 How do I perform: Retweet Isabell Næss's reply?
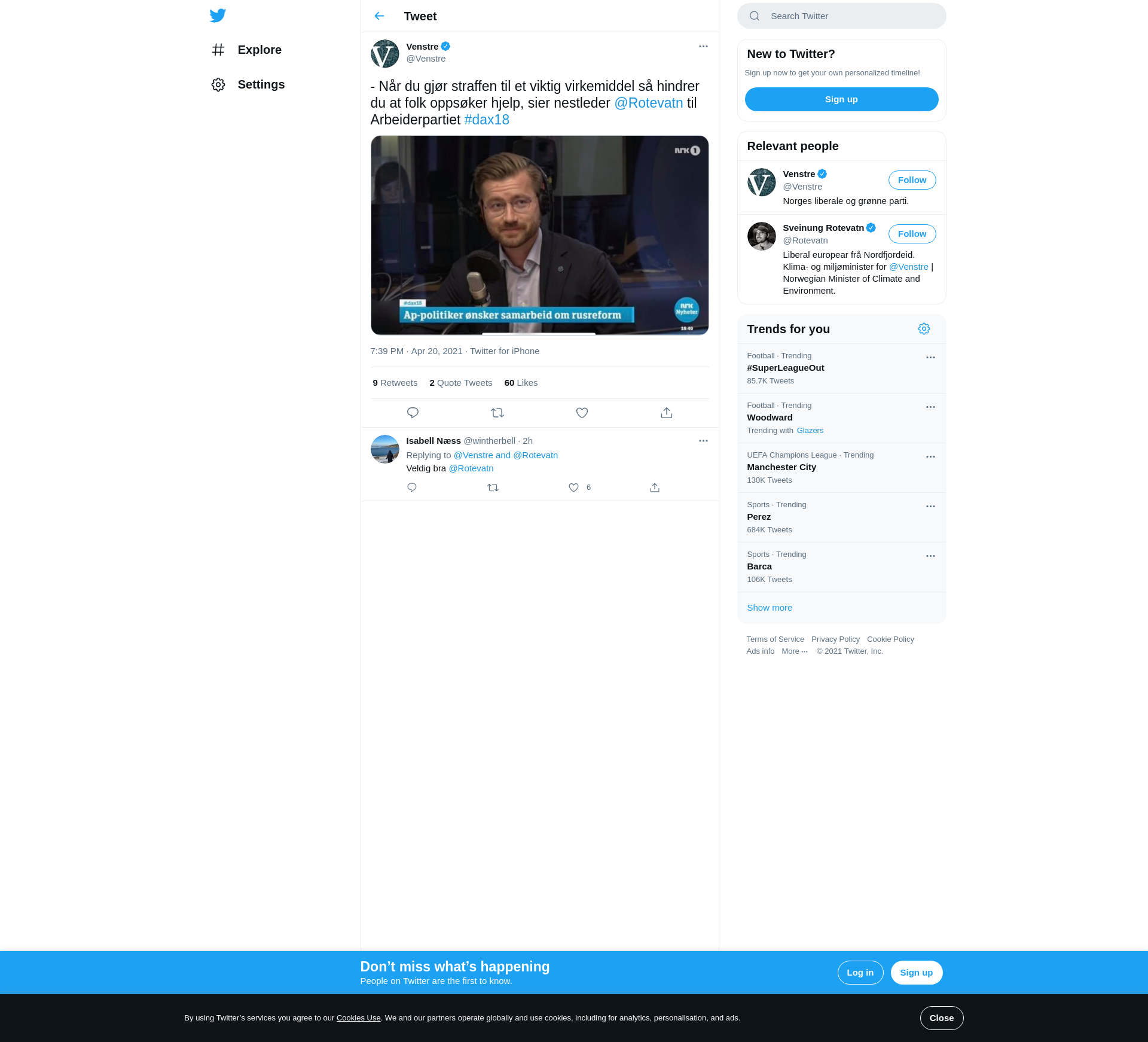click(493, 488)
